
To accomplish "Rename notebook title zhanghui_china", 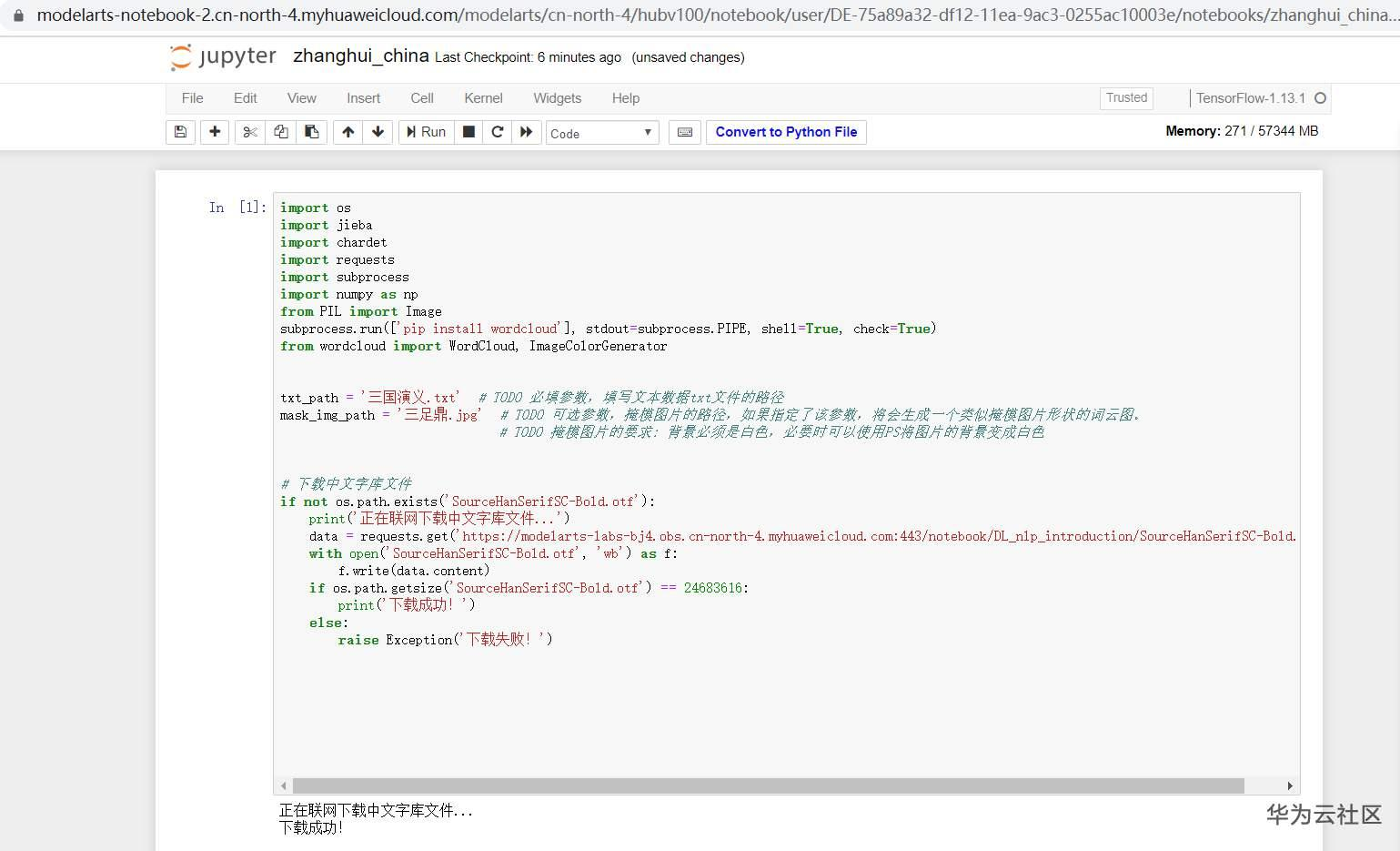I will click(x=361, y=56).
